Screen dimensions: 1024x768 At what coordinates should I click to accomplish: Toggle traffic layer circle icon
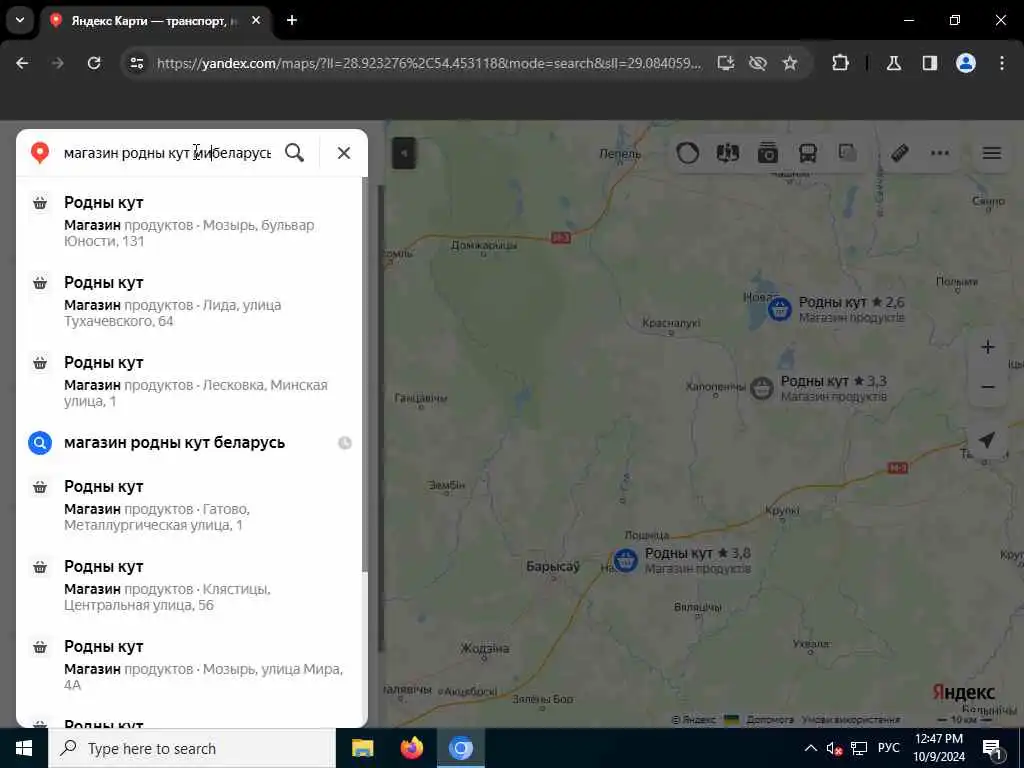click(x=688, y=153)
